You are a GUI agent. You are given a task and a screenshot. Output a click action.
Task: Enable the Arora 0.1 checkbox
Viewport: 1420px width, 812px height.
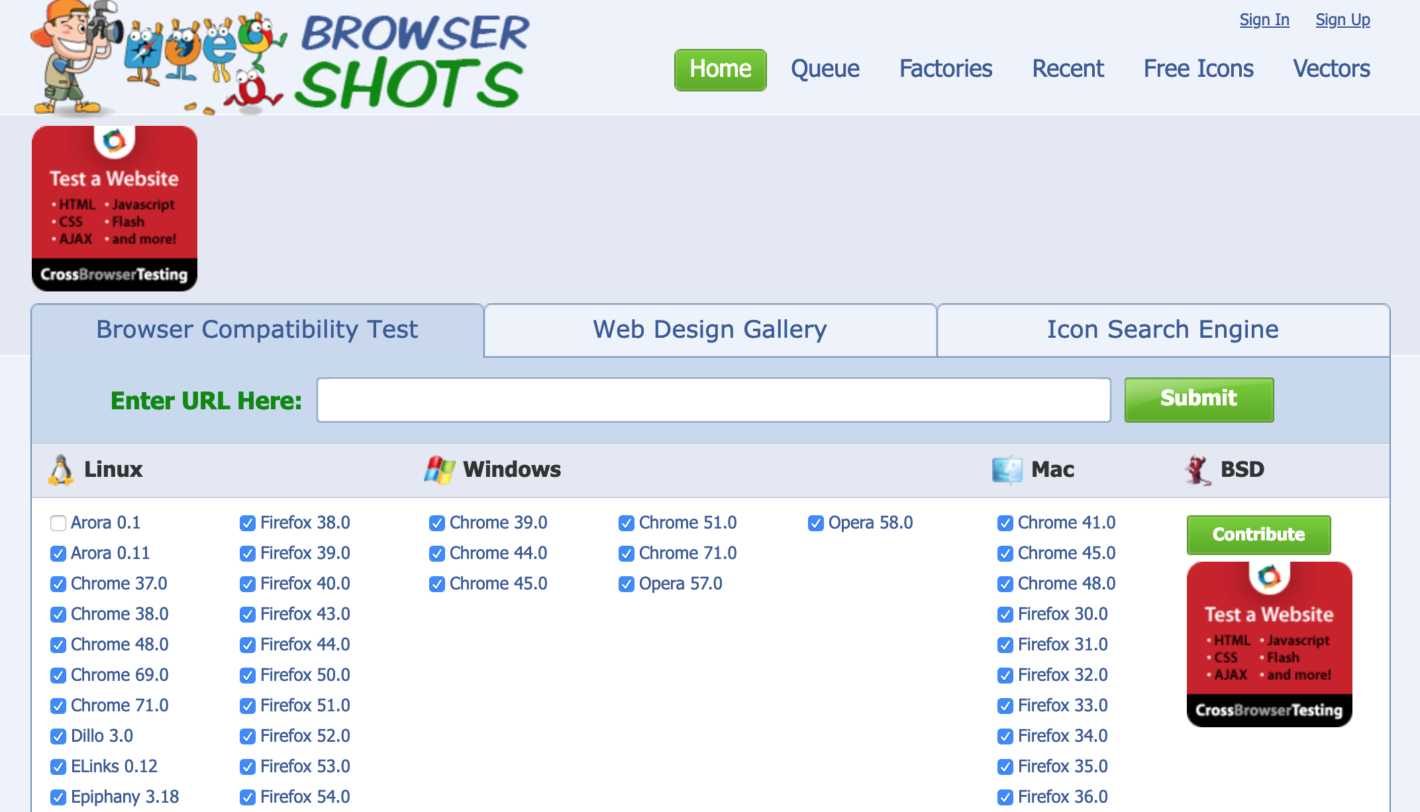[58, 523]
